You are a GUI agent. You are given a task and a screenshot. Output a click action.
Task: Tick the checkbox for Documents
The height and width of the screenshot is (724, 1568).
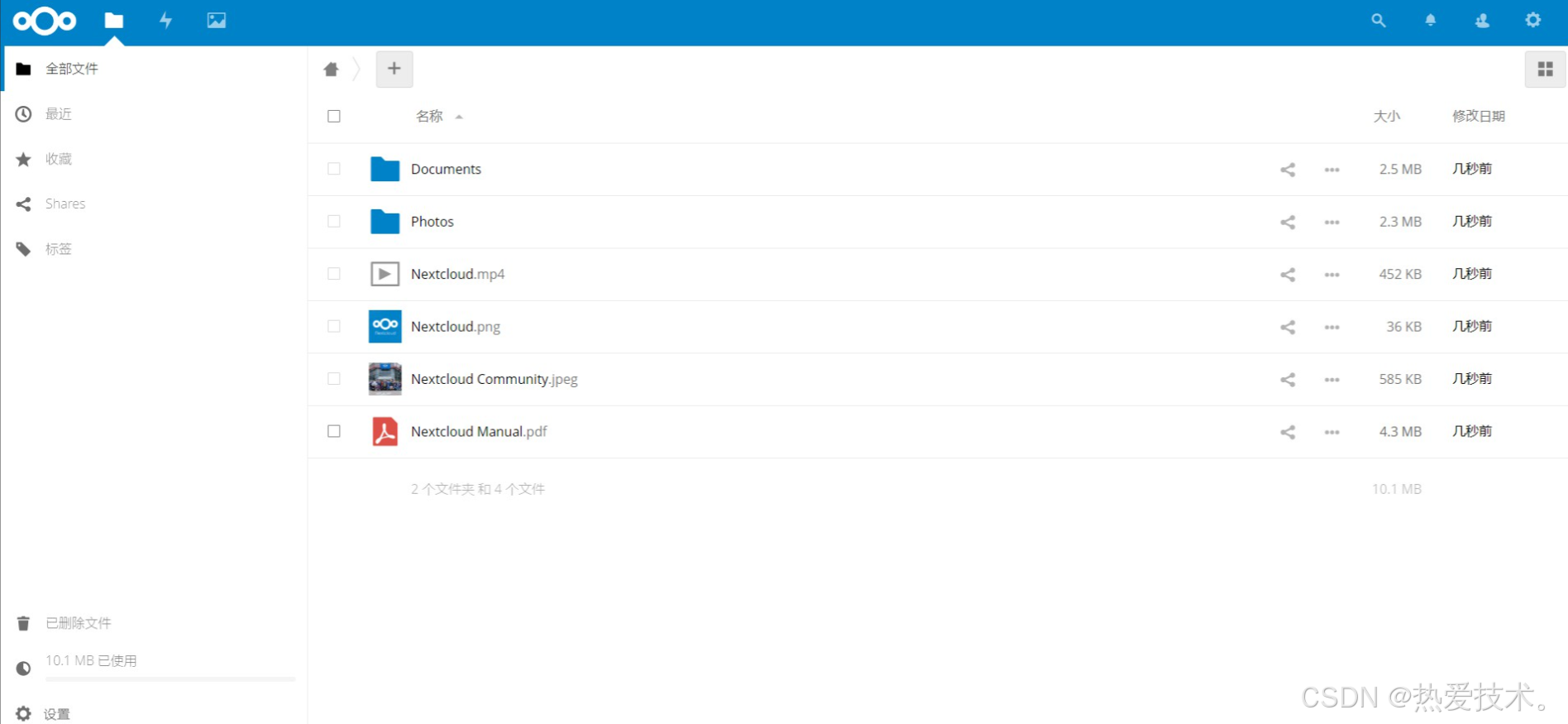334,169
